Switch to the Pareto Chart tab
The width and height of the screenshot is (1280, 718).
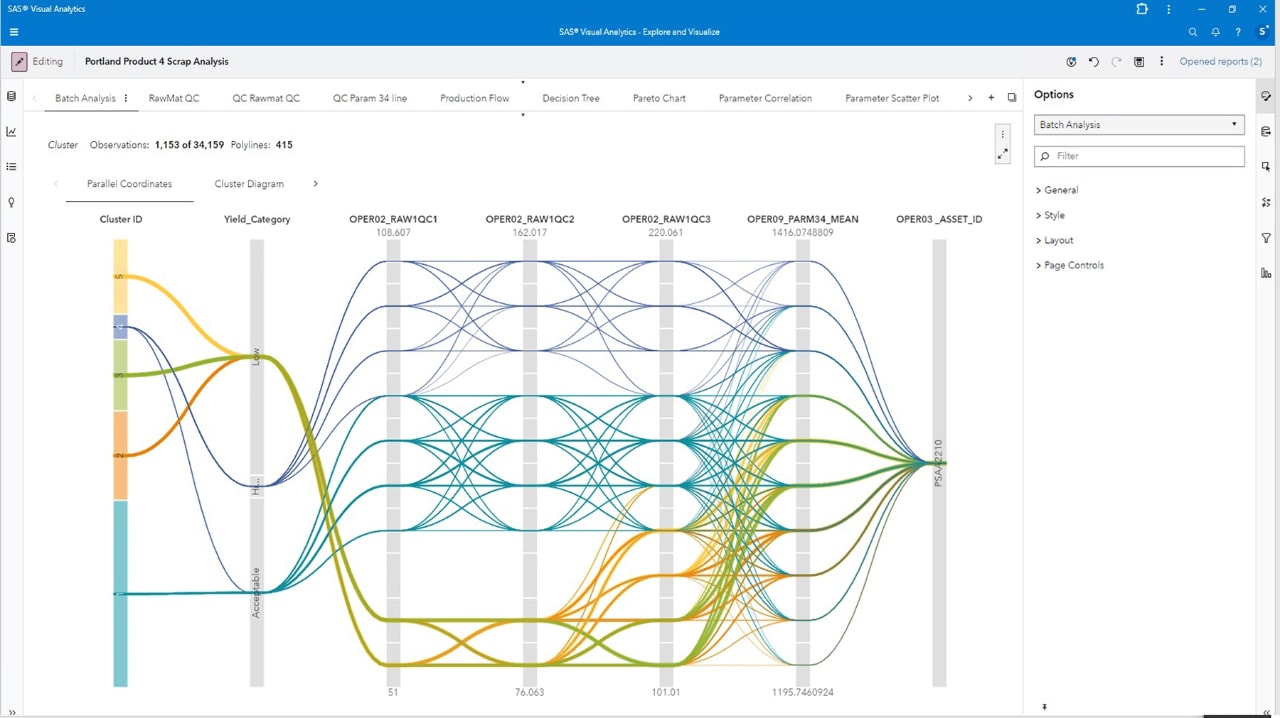pos(658,98)
